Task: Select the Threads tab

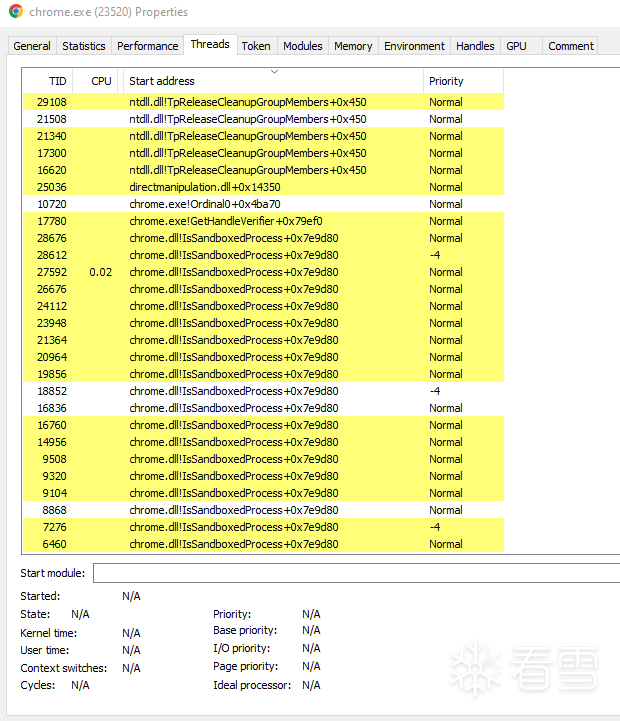Action: click(210, 44)
